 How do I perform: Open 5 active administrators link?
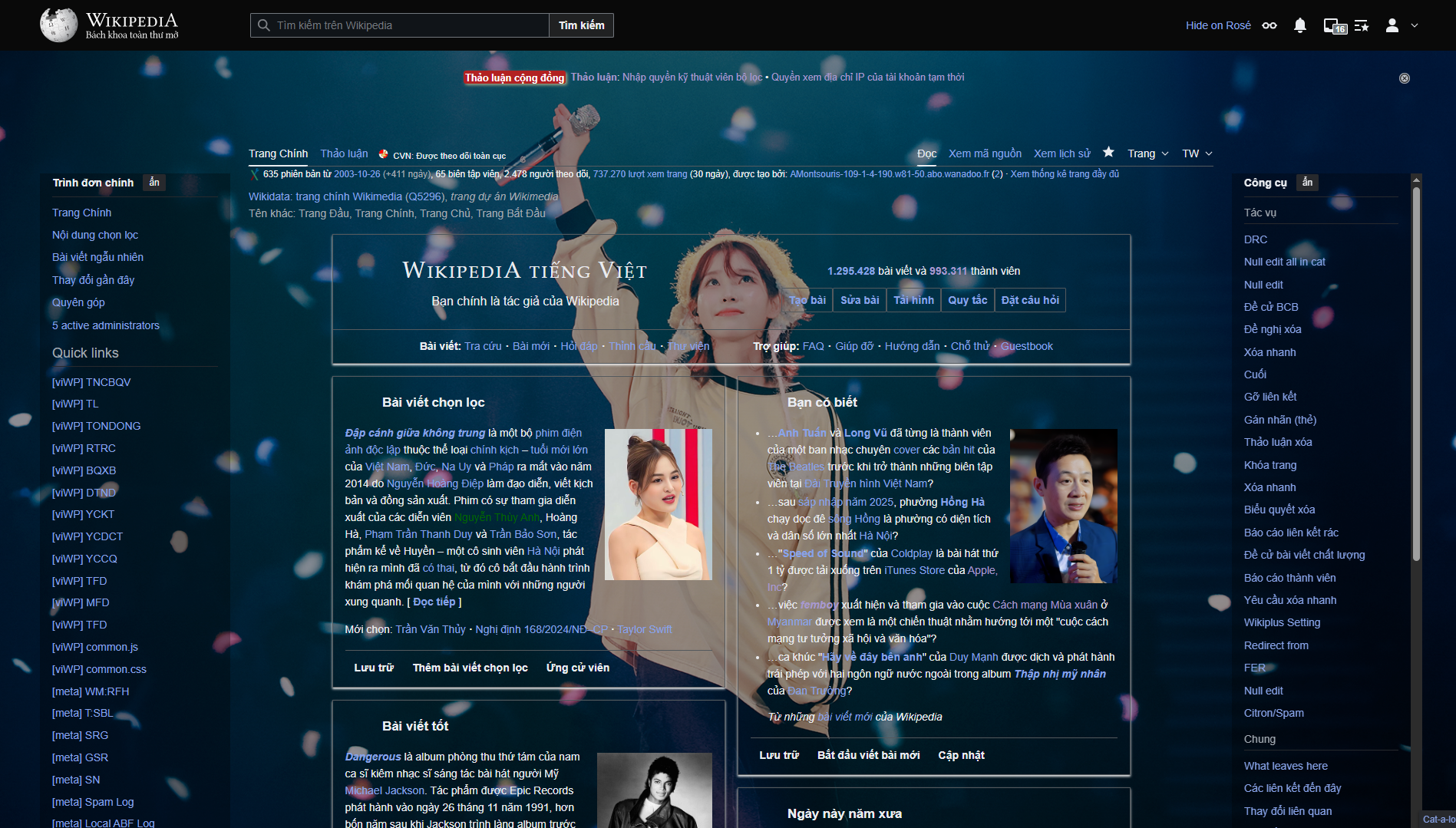[x=106, y=325]
